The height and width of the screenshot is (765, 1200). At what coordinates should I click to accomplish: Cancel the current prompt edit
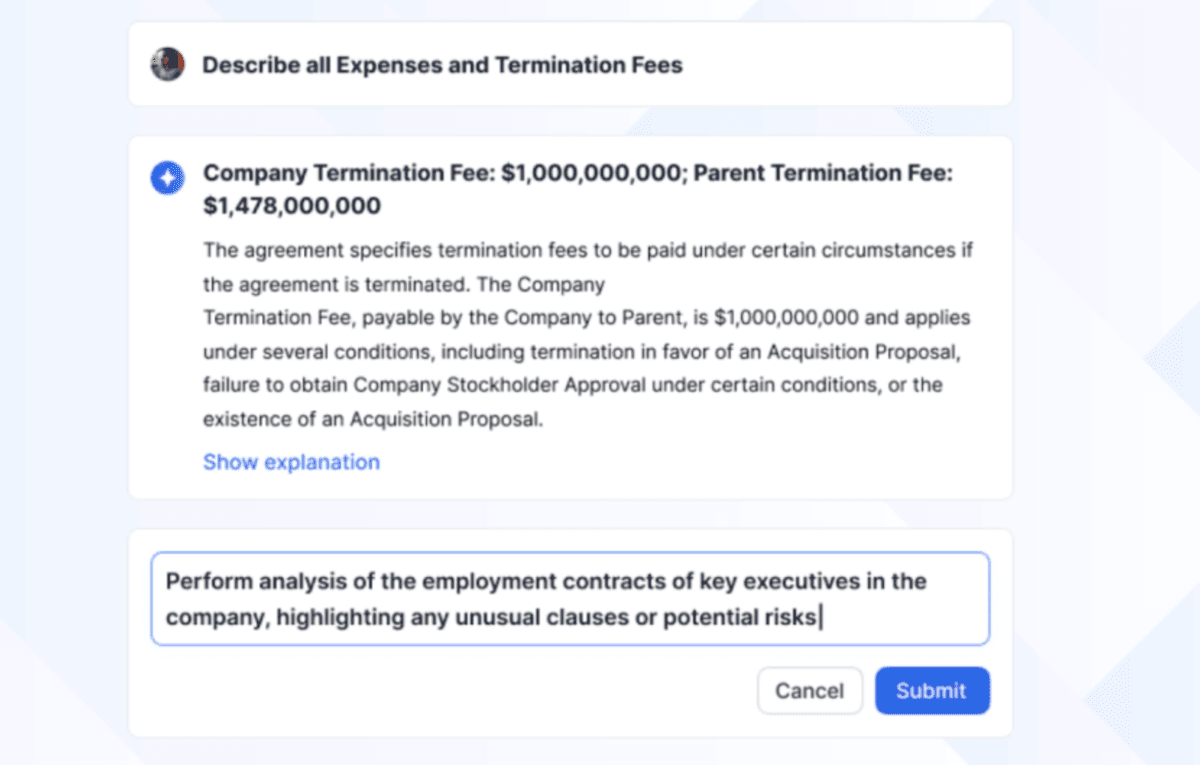(x=810, y=690)
